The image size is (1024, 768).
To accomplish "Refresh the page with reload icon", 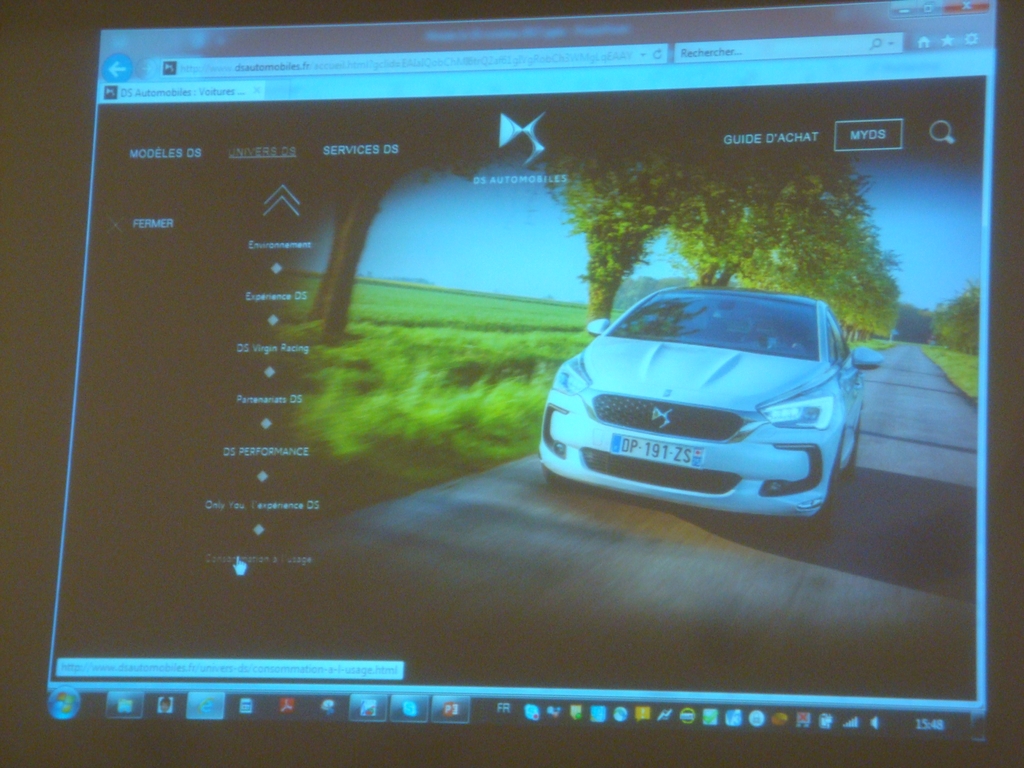I will coord(658,54).
